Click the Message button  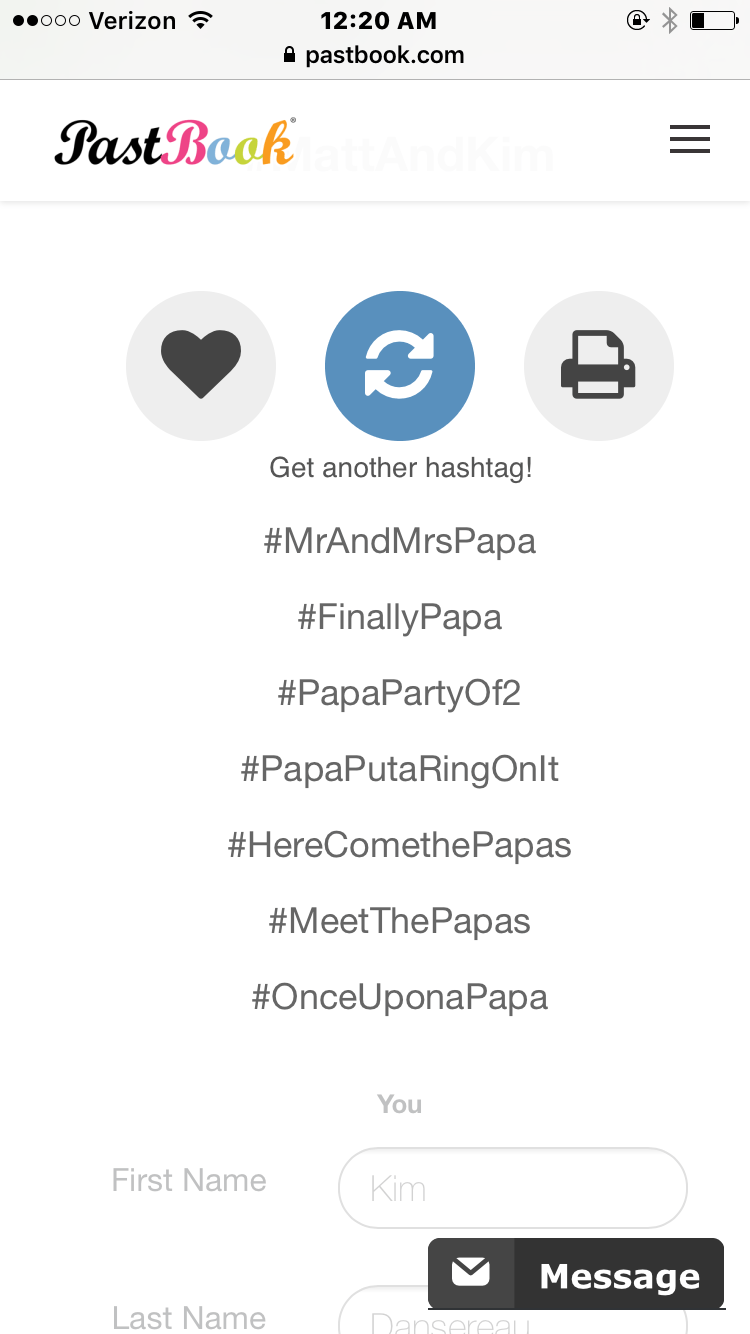[619, 1276]
